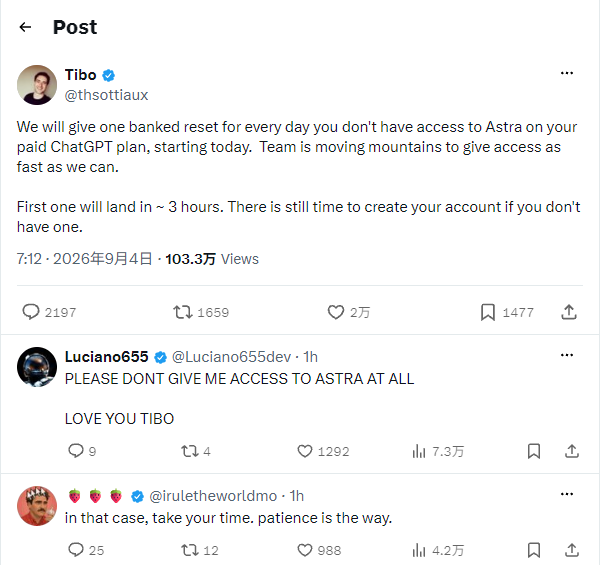Open Tibo's profile via @thsottiaux handle
This screenshot has height=565, width=605.
click(106, 95)
